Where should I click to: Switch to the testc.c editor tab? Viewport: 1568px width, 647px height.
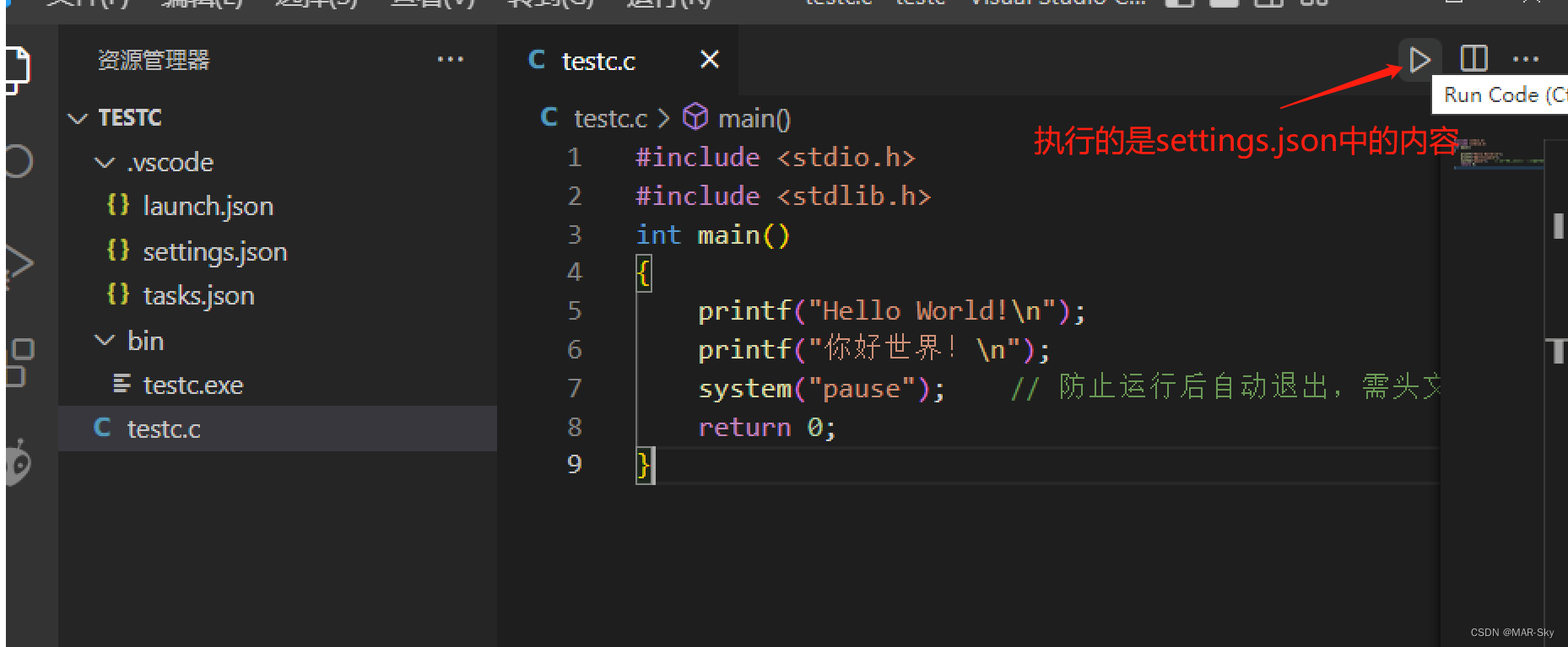[618, 60]
